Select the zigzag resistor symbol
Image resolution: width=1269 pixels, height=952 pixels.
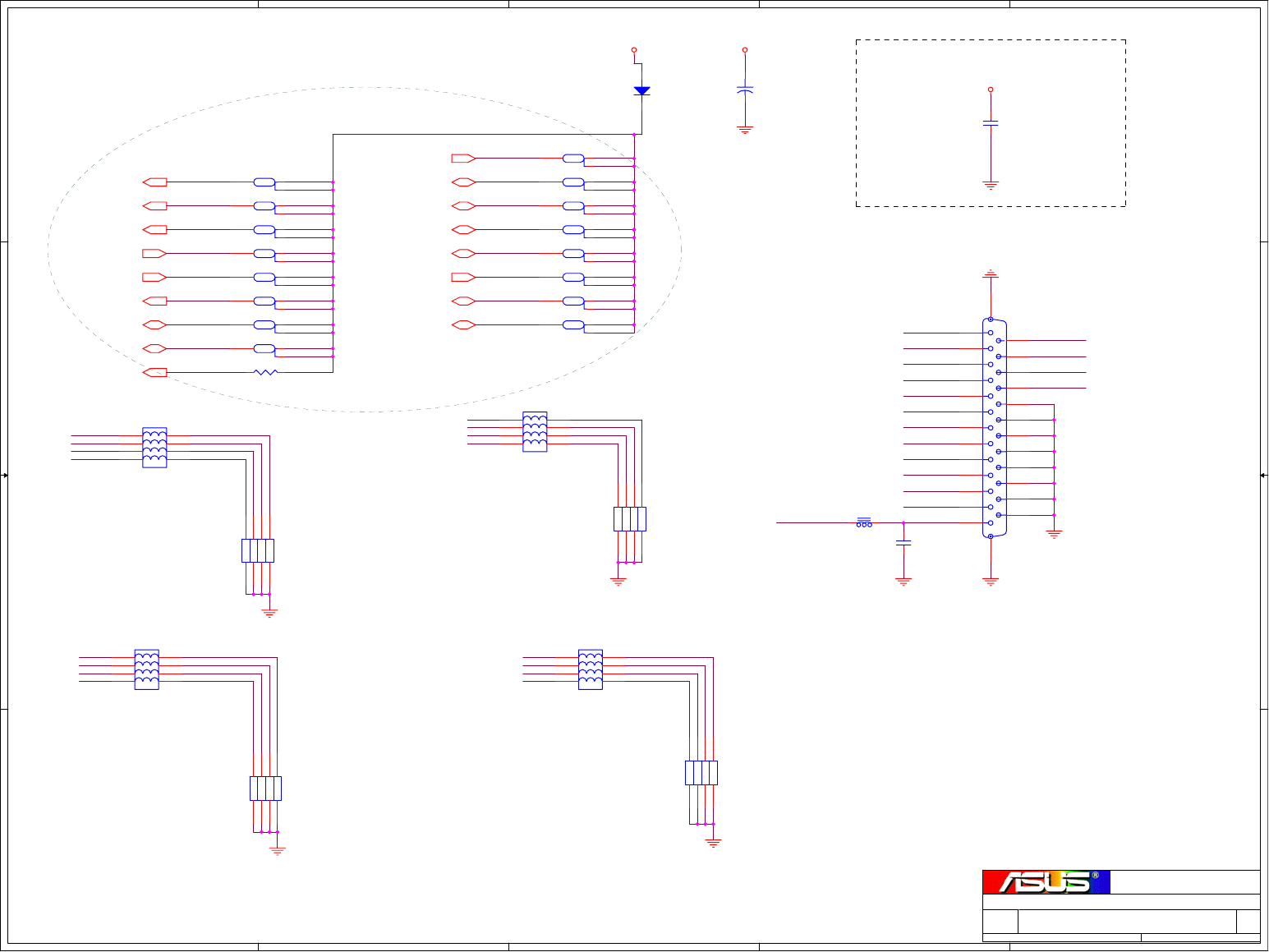click(265, 373)
